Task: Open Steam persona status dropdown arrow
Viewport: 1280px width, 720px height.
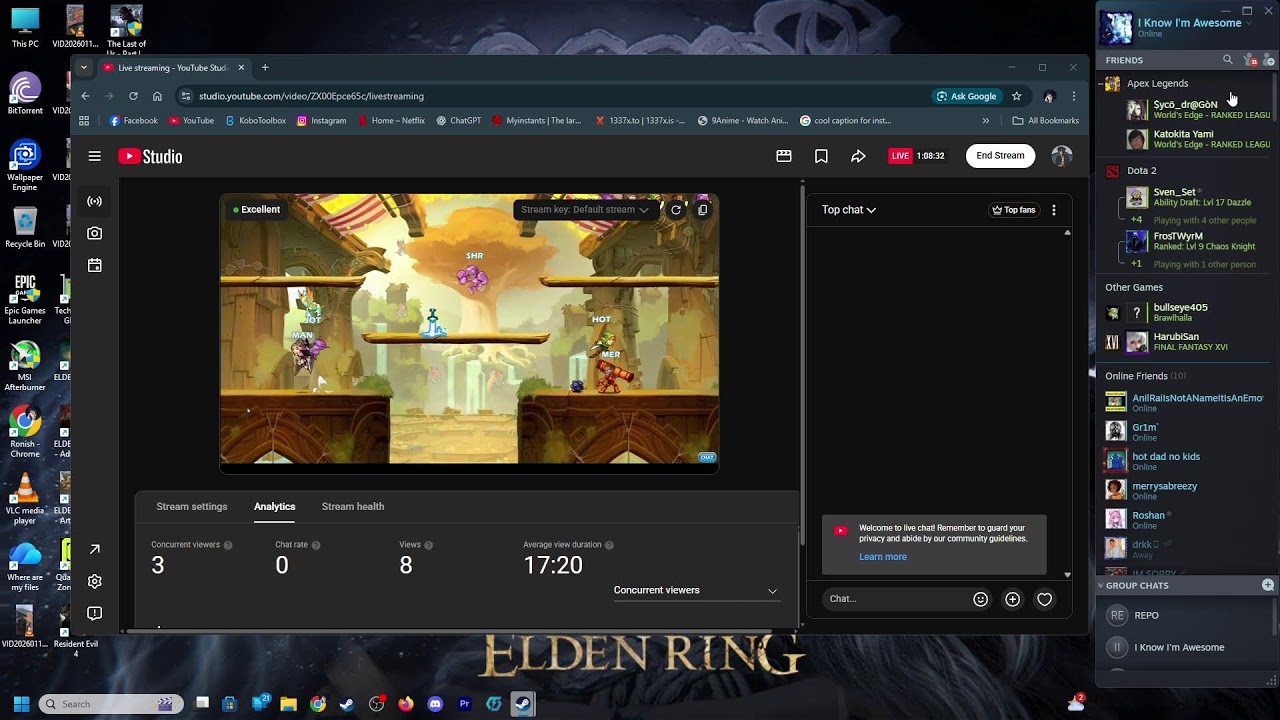Action: coord(1248,23)
